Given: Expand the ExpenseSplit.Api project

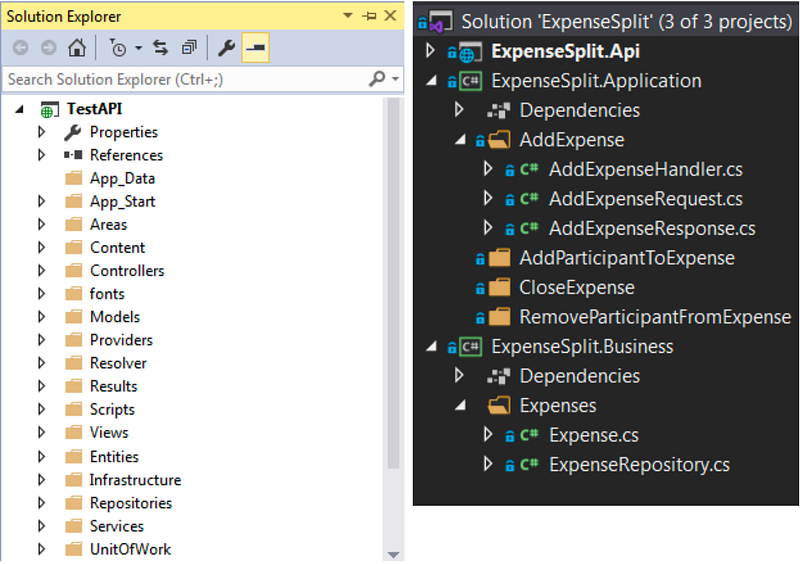Looking at the screenshot, I should pyautogui.click(x=431, y=51).
